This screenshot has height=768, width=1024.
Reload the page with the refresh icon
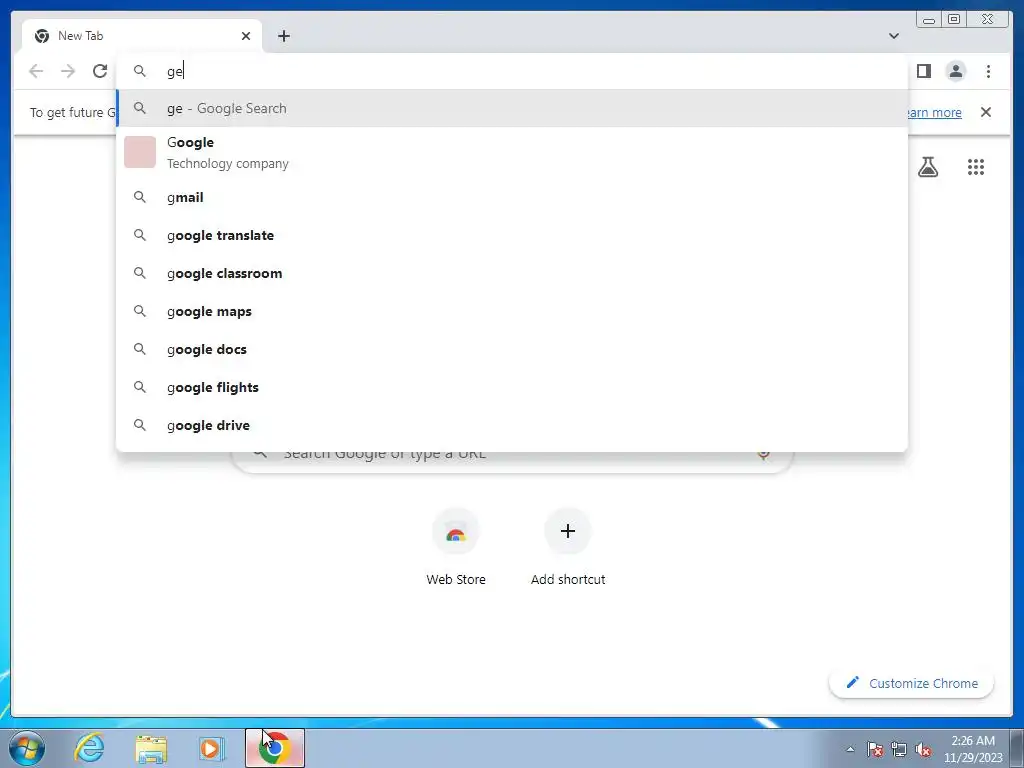click(100, 71)
